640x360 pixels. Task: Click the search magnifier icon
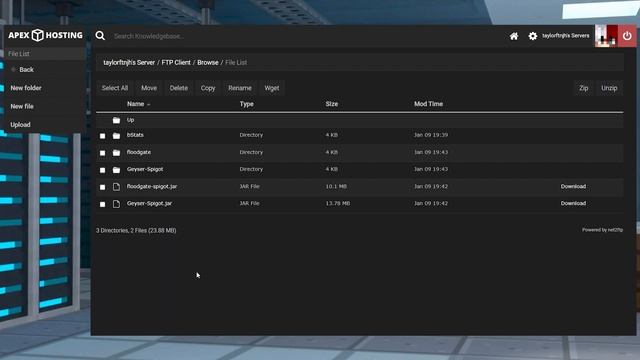[x=100, y=36]
